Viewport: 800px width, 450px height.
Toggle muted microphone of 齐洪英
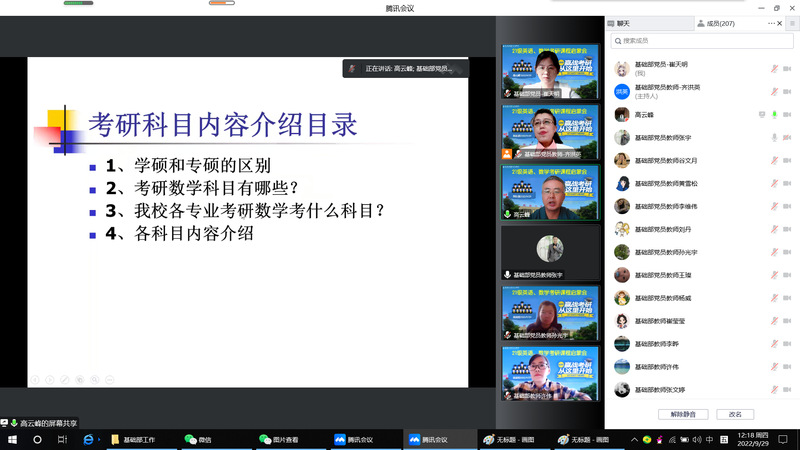pyautogui.click(x=774, y=91)
